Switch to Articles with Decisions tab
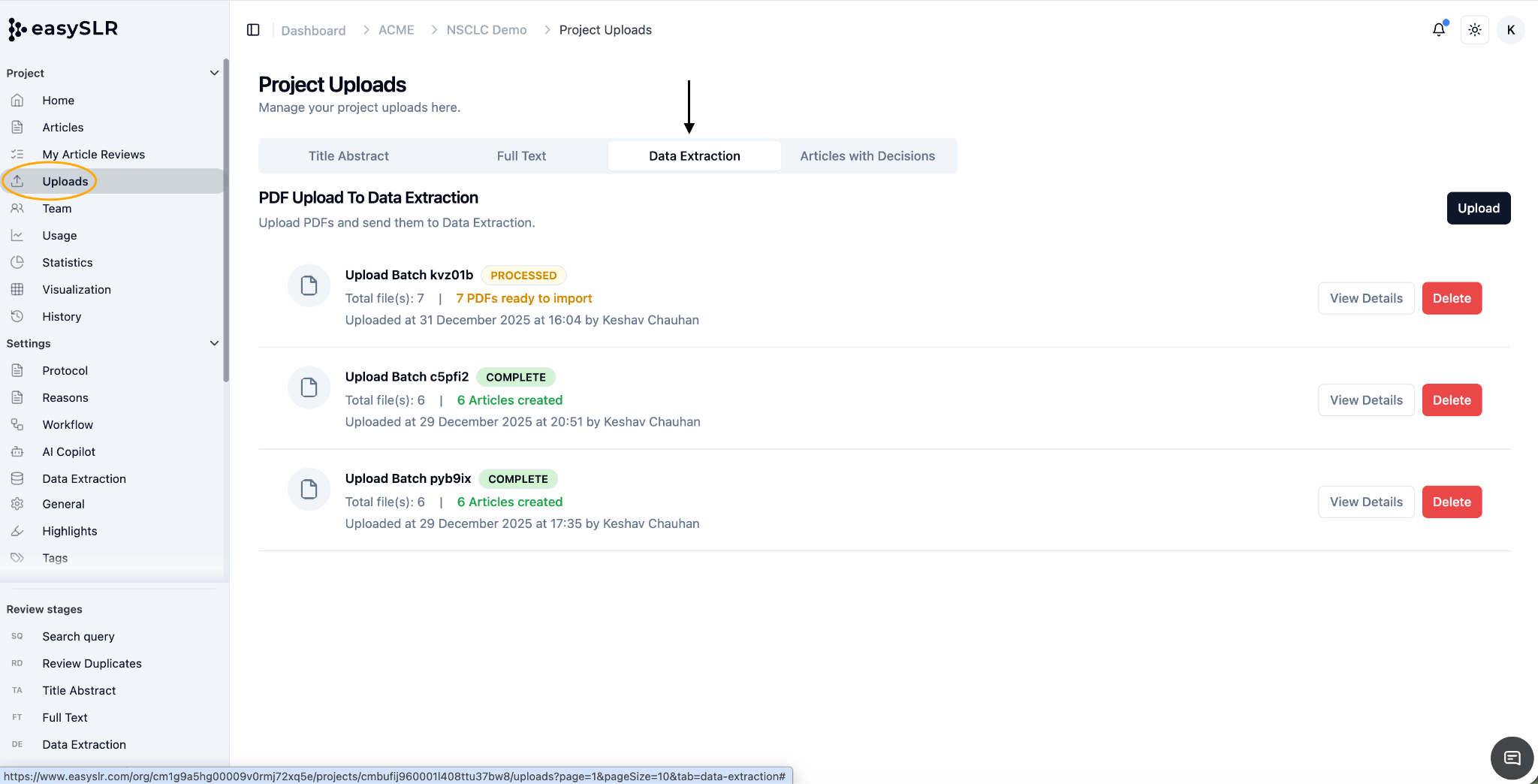This screenshot has height=784, width=1538. click(x=867, y=156)
